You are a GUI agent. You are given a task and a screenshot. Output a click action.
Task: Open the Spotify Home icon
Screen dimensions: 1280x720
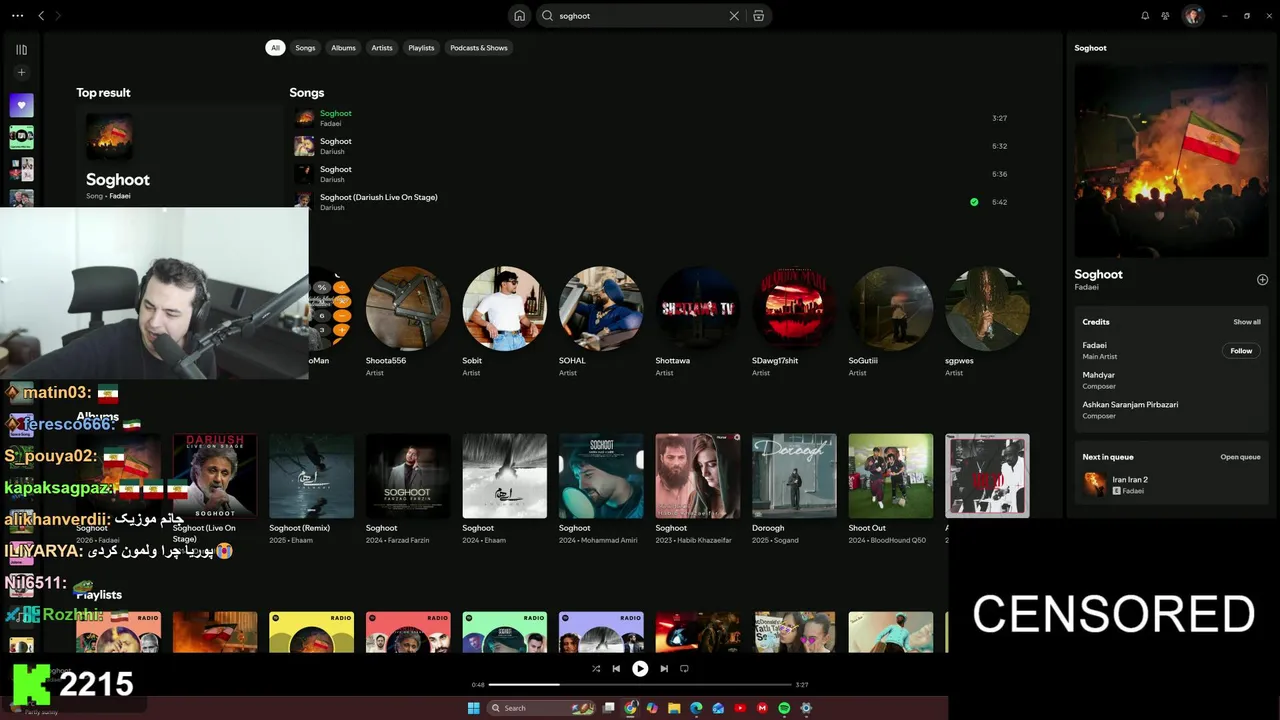519,16
